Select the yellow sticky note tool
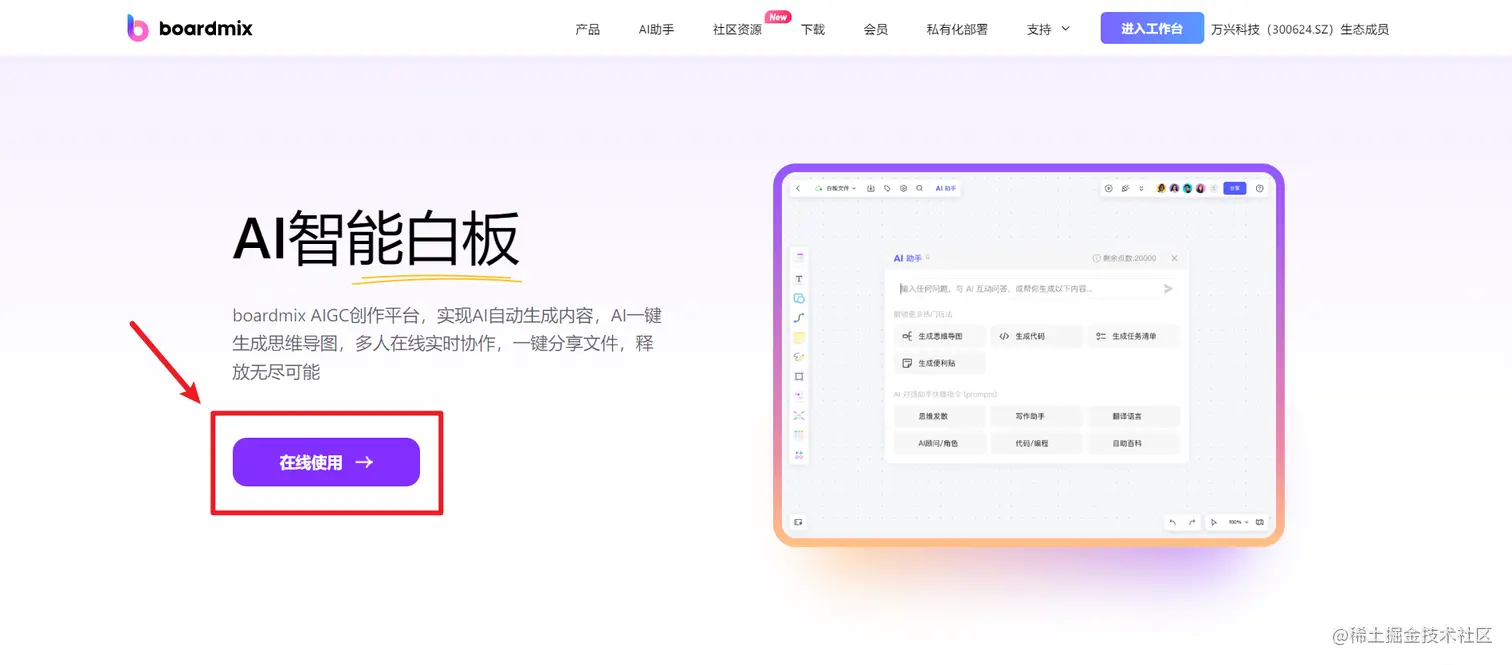Screen dimensions: 1512x665 point(799,337)
